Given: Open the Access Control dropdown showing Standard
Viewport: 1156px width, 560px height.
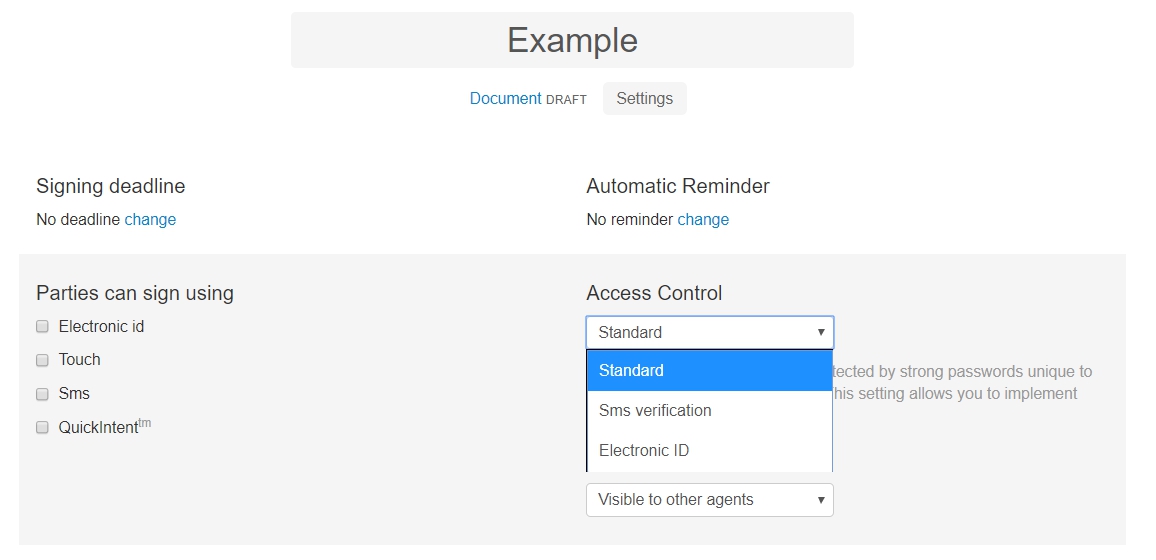Looking at the screenshot, I should click(x=700, y=332).
